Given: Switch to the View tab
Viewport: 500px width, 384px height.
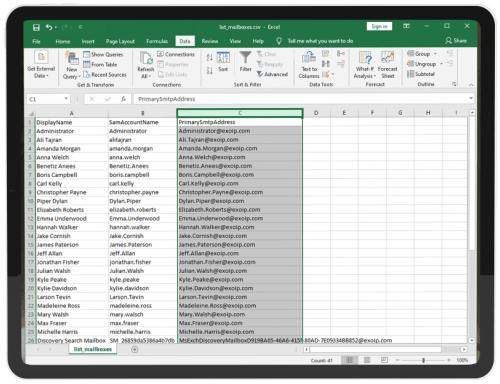Looking at the screenshot, I should [235, 41].
